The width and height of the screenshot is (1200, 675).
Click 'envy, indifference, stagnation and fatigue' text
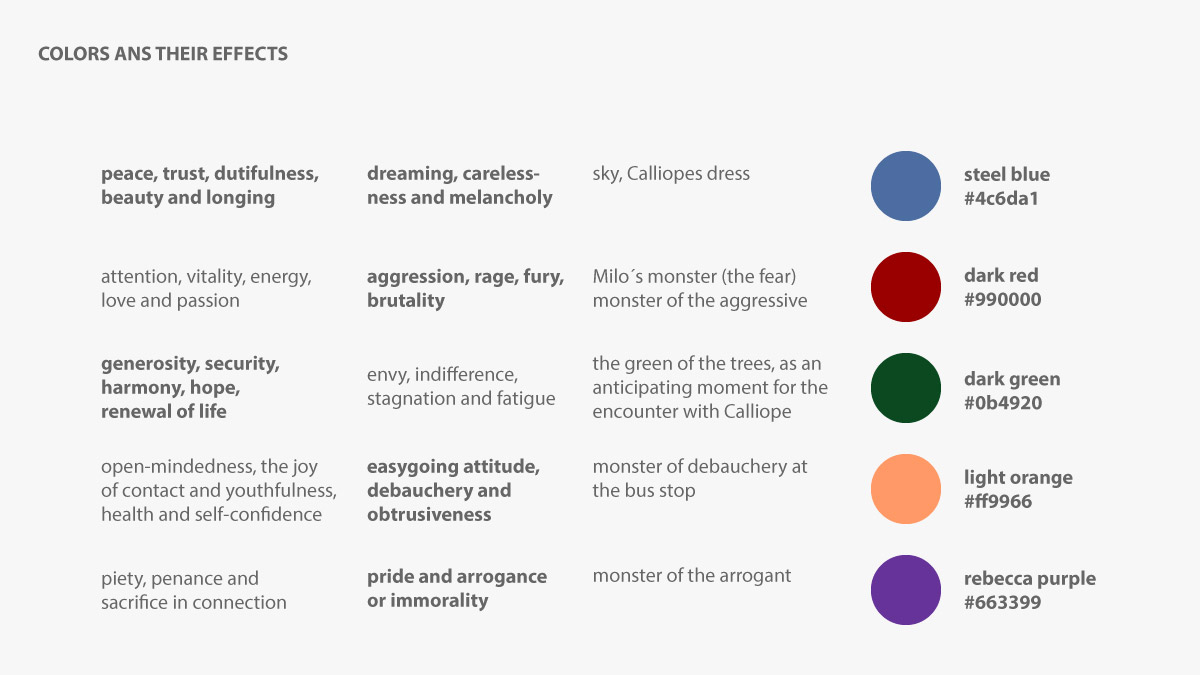point(461,387)
